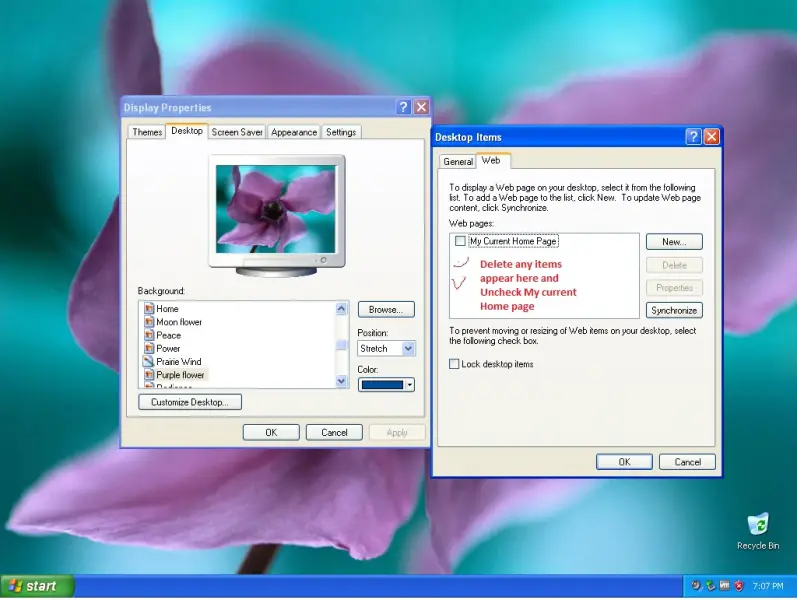The width and height of the screenshot is (797, 600).
Task: Close the Display Properties window
Action: [x=421, y=107]
